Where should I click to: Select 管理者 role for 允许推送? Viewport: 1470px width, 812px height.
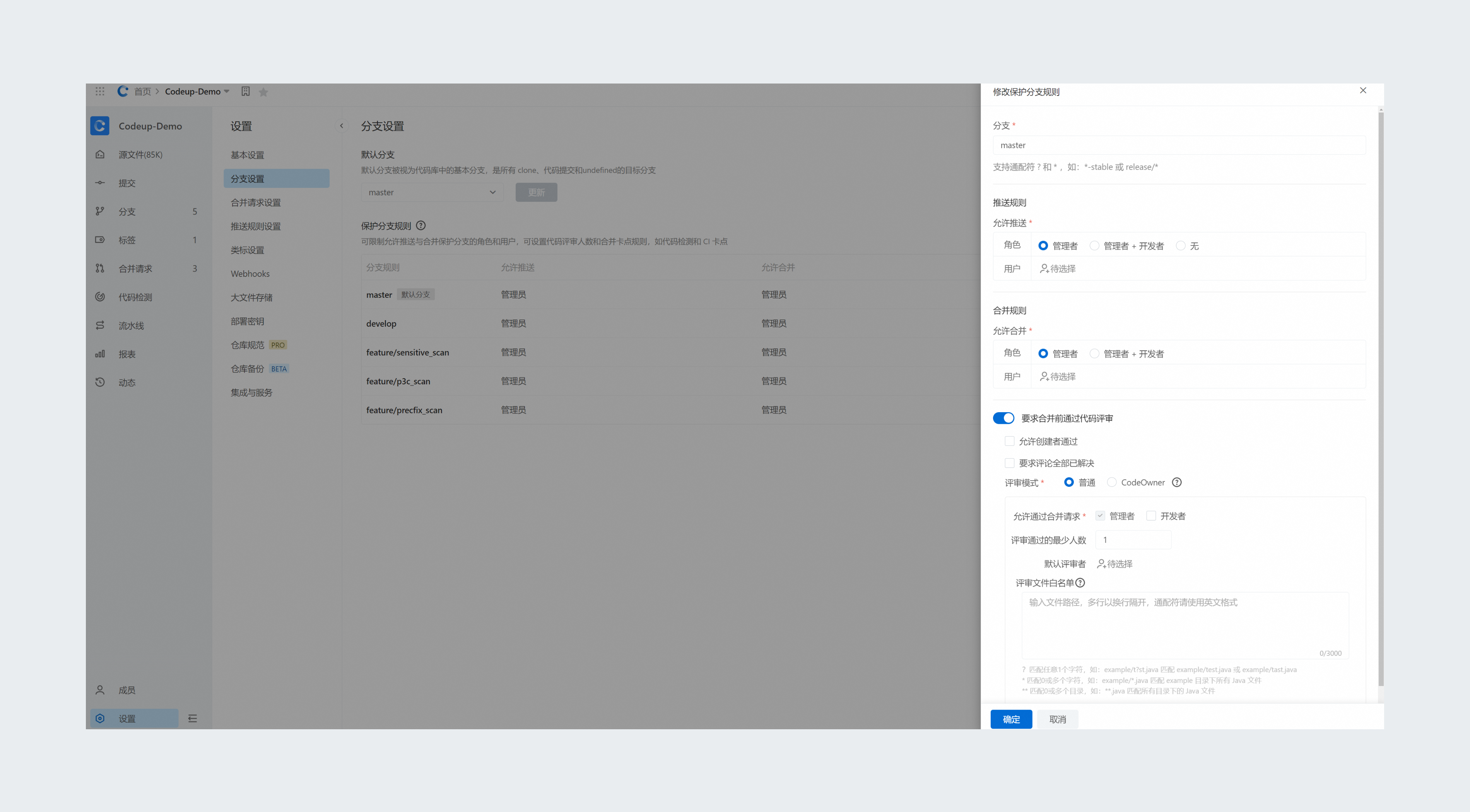[x=1043, y=246]
